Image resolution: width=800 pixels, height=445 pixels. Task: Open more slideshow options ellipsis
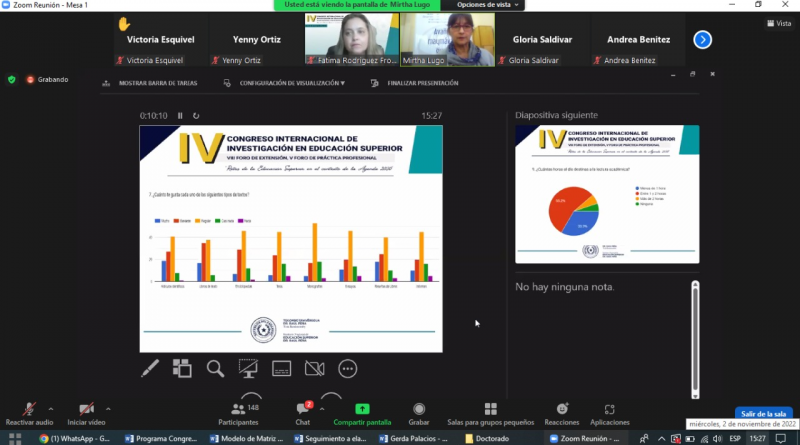coord(348,369)
